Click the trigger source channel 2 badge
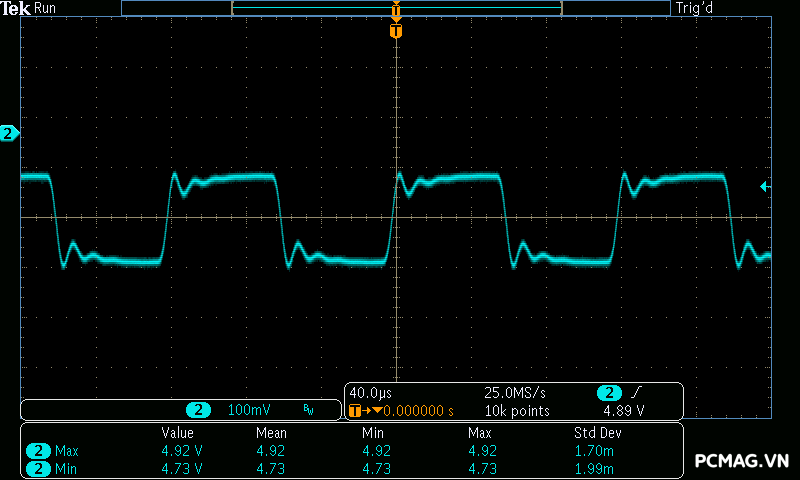 (608, 393)
